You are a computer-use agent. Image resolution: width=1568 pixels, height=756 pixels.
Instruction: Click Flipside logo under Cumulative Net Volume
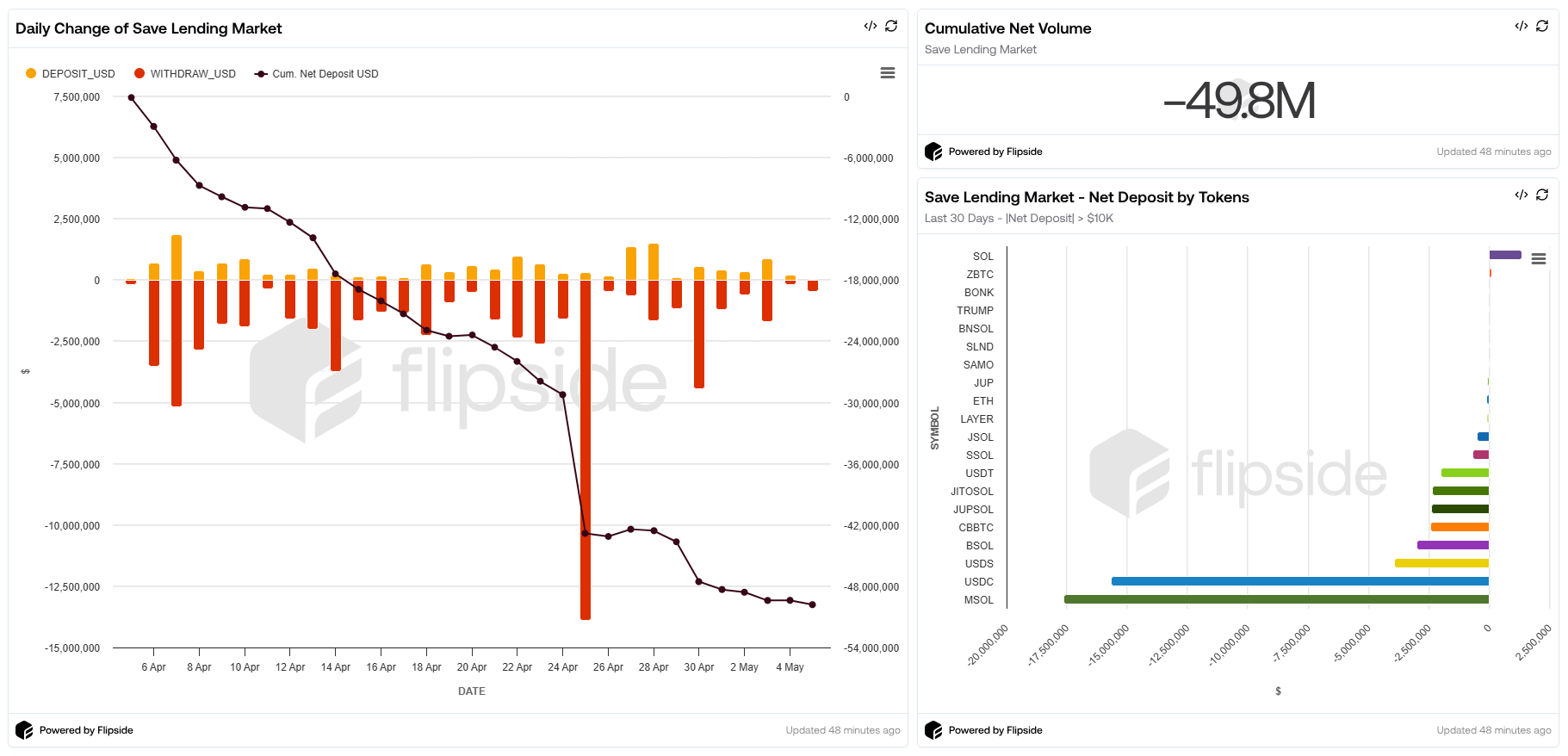pyautogui.click(x=933, y=152)
